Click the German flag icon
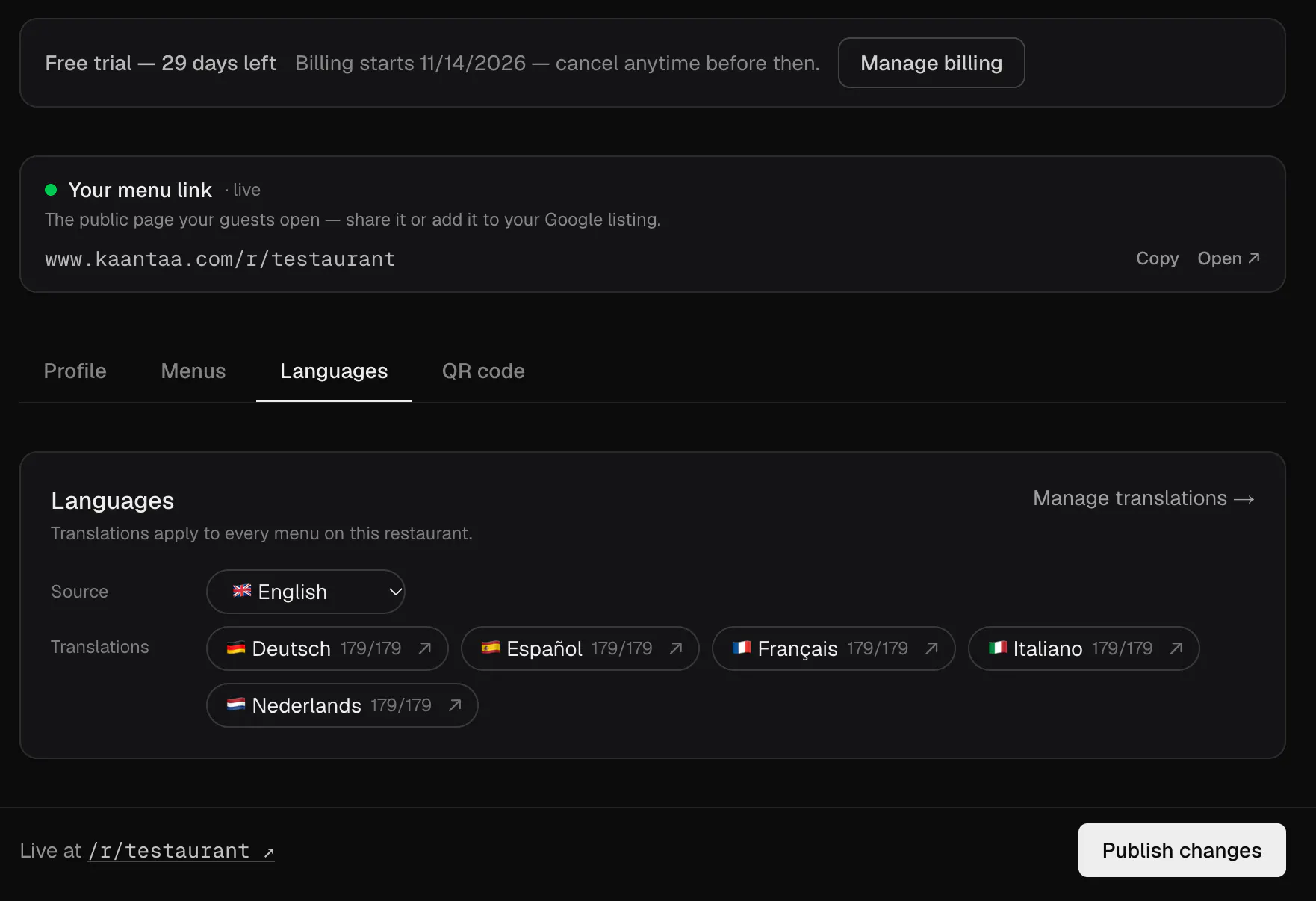Screen dimensions: 1316x901 (x=236, y=648)
